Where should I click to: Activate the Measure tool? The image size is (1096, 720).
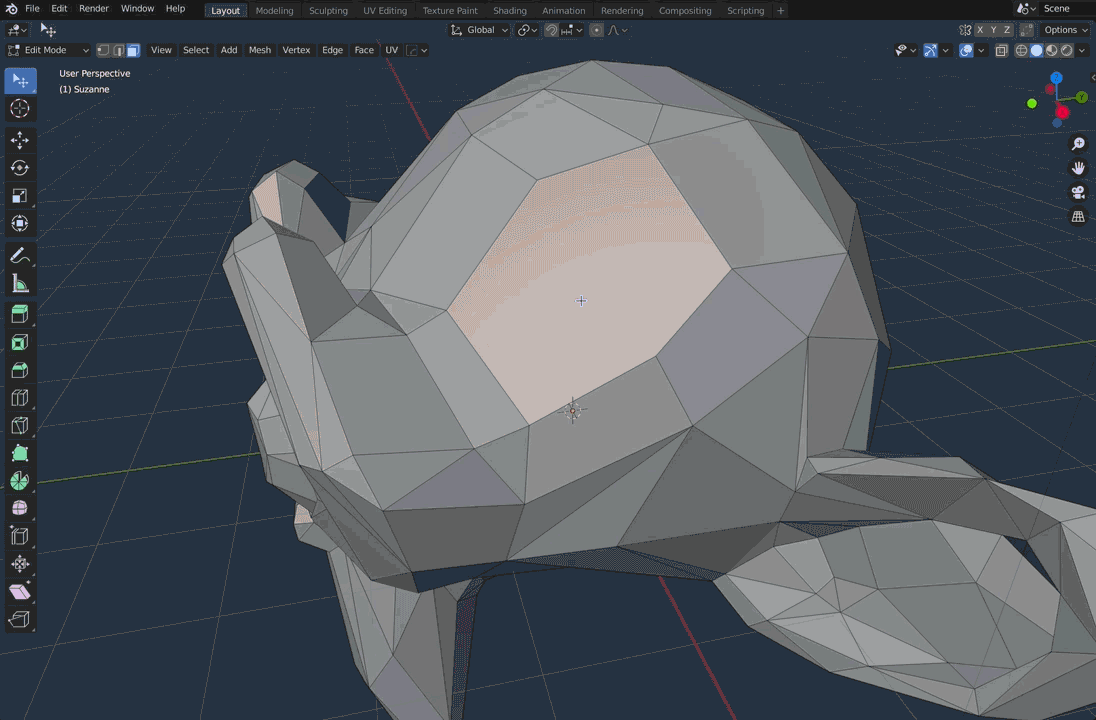(x=20, y=283)
